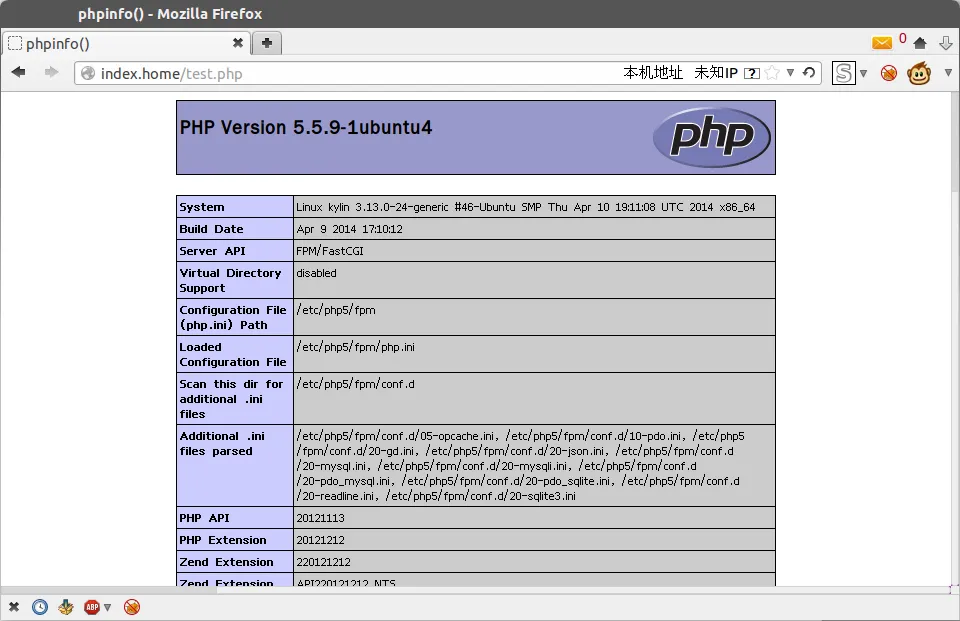This screenshot has width=960, height=621.
Task: Open the Greasemonkey monkey icon
Action: coord(919,73)
